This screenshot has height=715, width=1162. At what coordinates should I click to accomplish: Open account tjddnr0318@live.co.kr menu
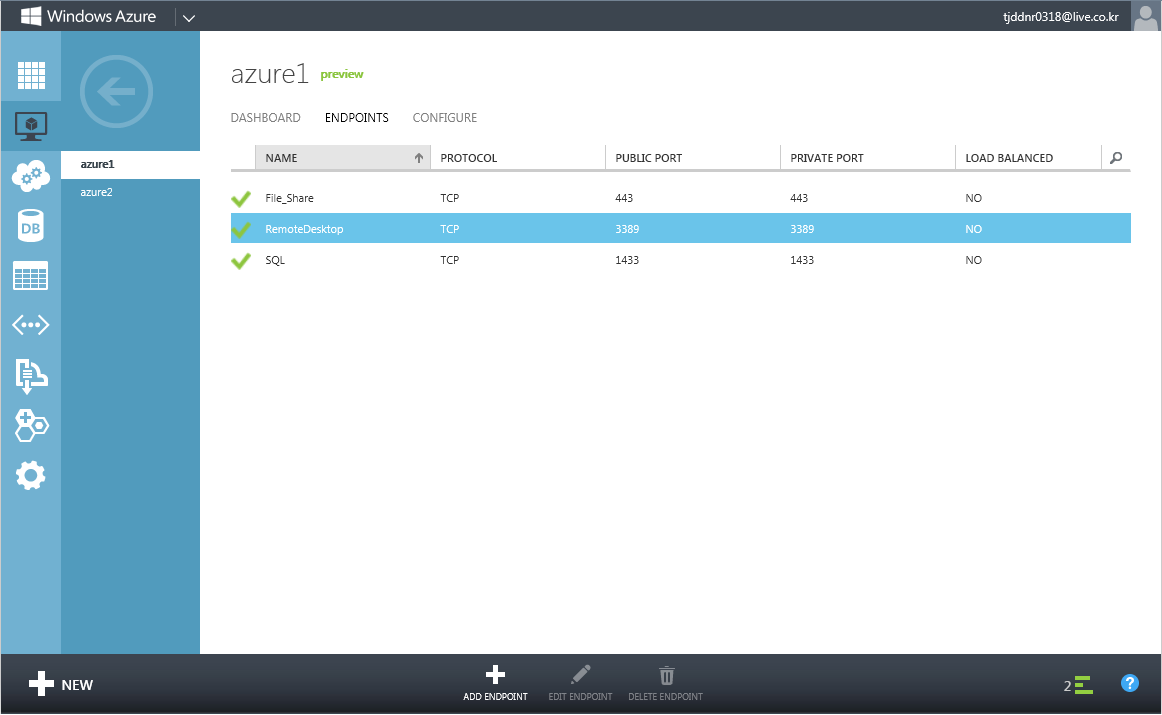click(1060, 16)
